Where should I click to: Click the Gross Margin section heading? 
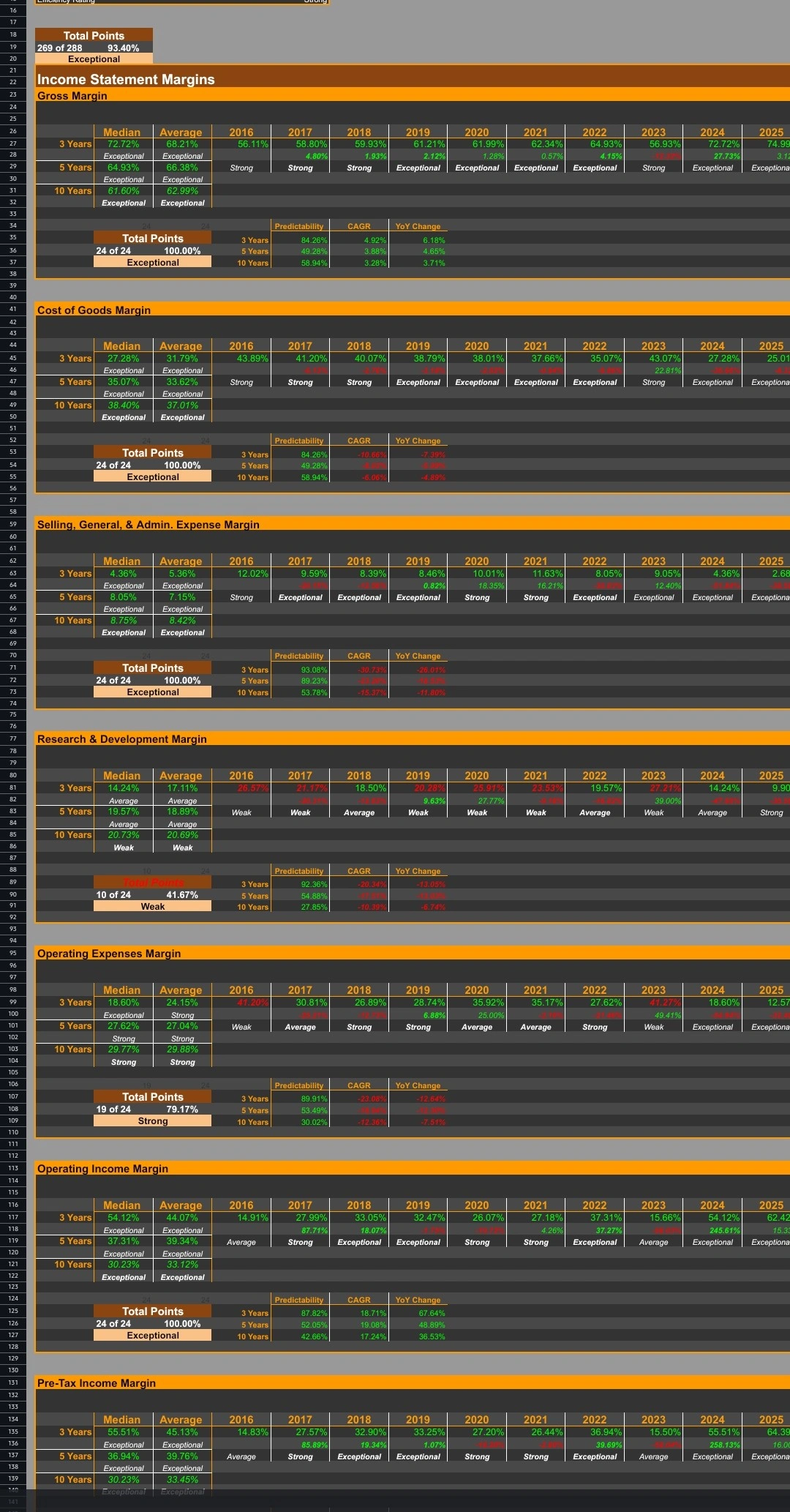coord(72,96)
